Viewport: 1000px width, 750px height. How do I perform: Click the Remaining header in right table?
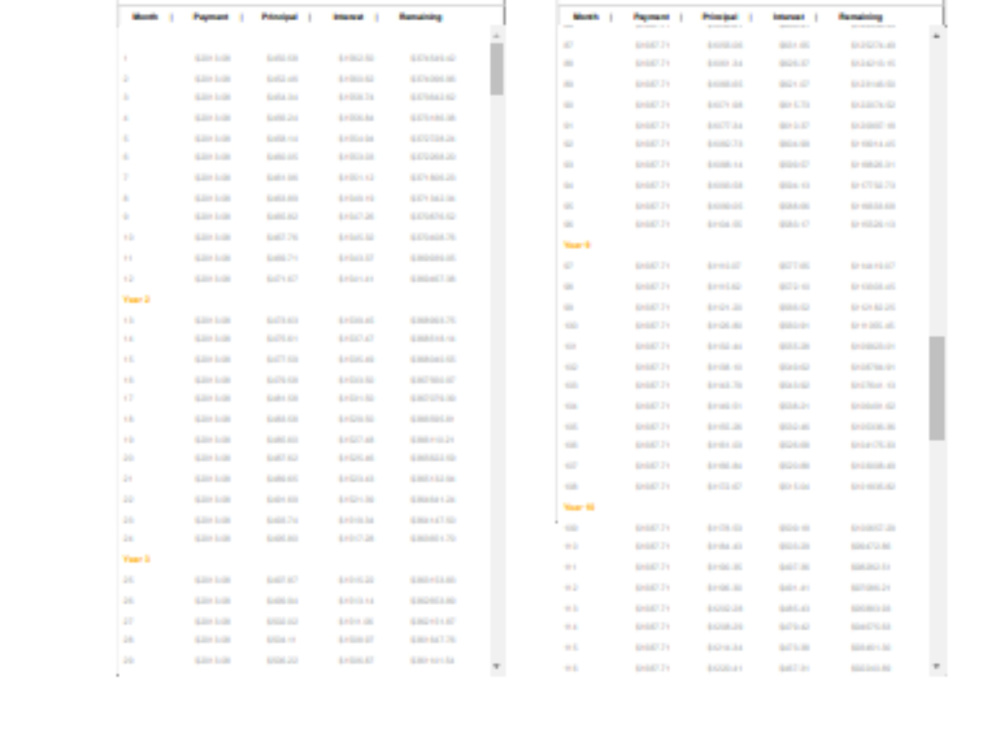point(861,17)
